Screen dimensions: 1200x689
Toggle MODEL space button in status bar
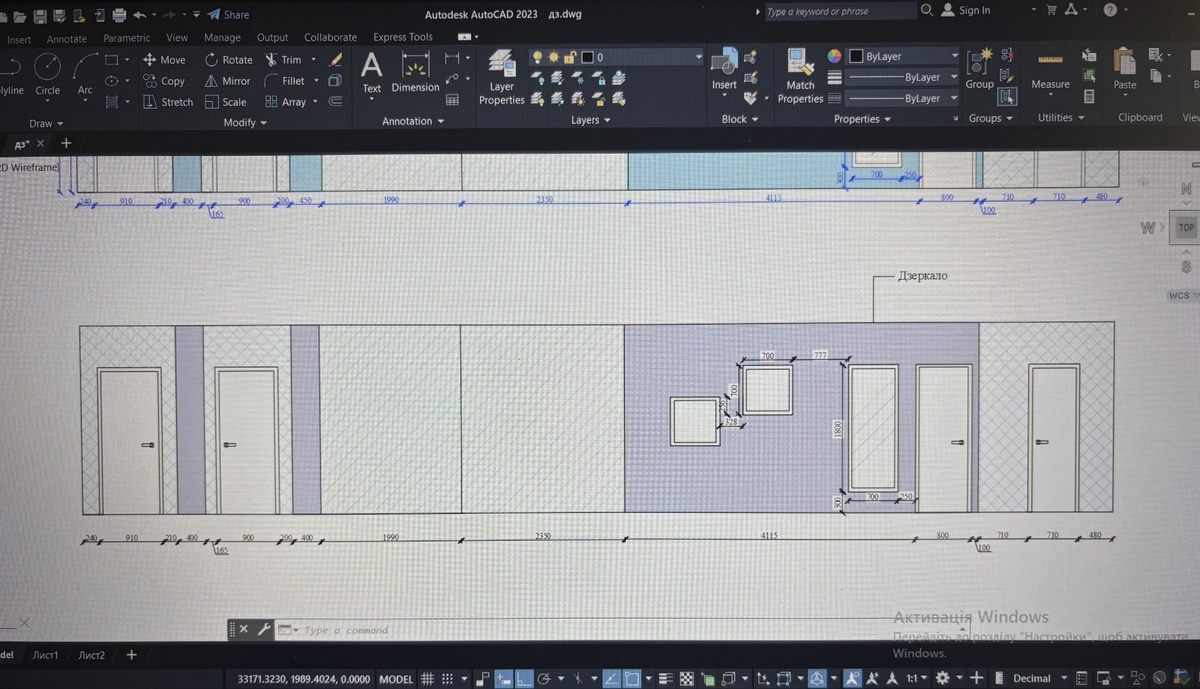[x=396, y=679]
